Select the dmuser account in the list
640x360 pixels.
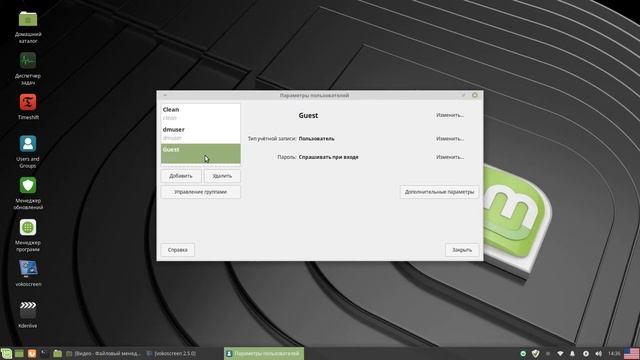click(x=200, y=133)
